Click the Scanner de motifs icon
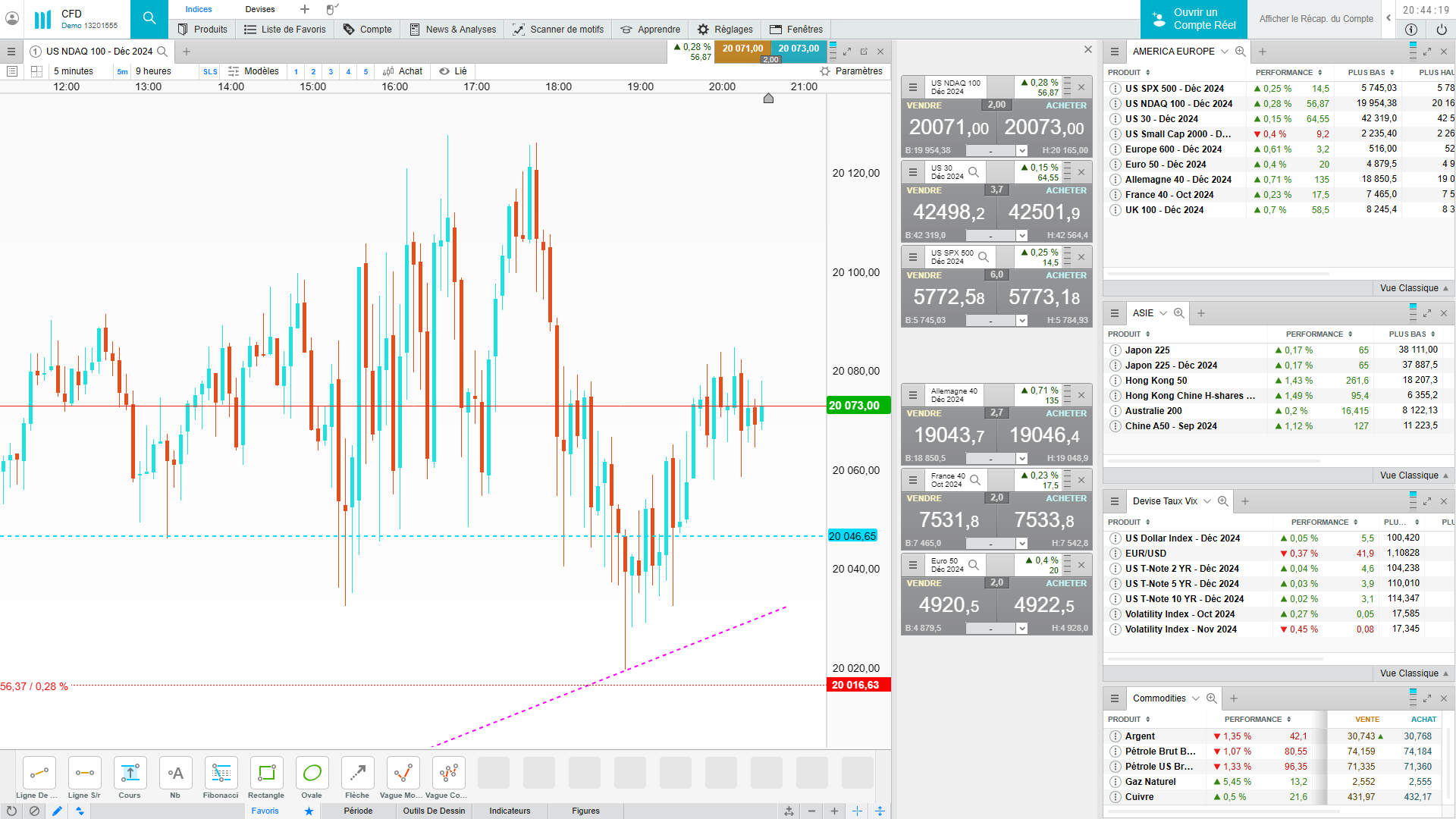 pyautogui.click(x=519, y=30)
